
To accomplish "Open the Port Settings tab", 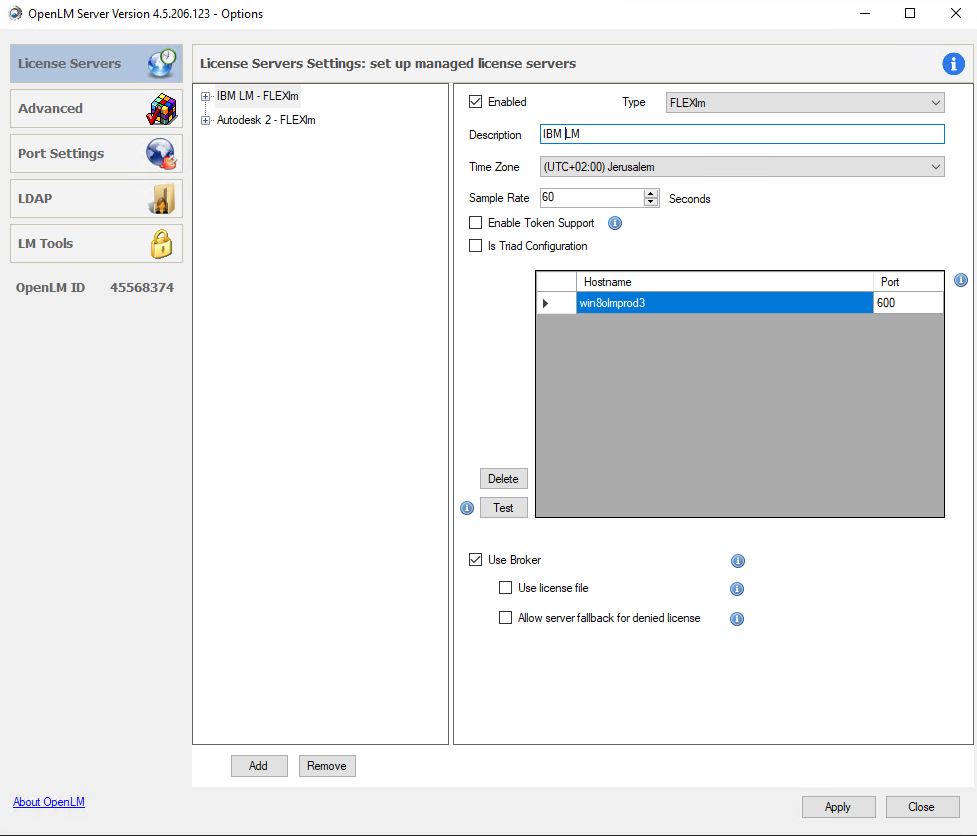I will point(96,154).
